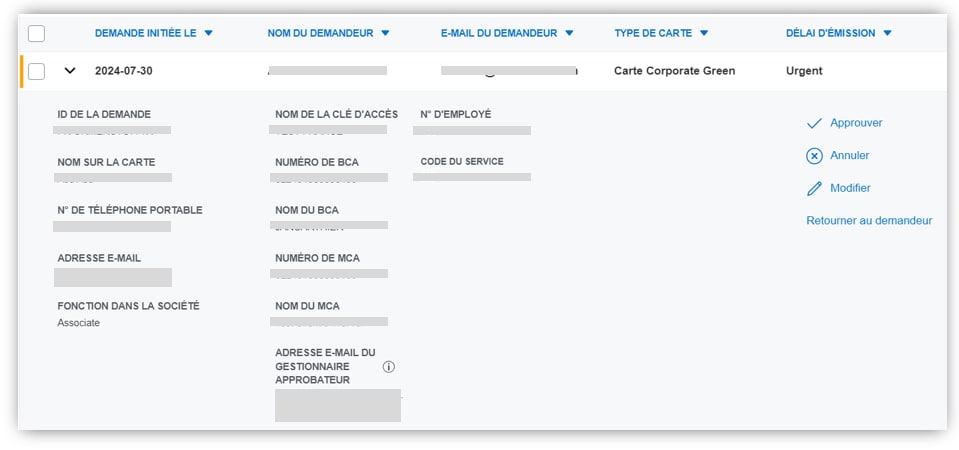Click the Délai d'émission column header

830,33
